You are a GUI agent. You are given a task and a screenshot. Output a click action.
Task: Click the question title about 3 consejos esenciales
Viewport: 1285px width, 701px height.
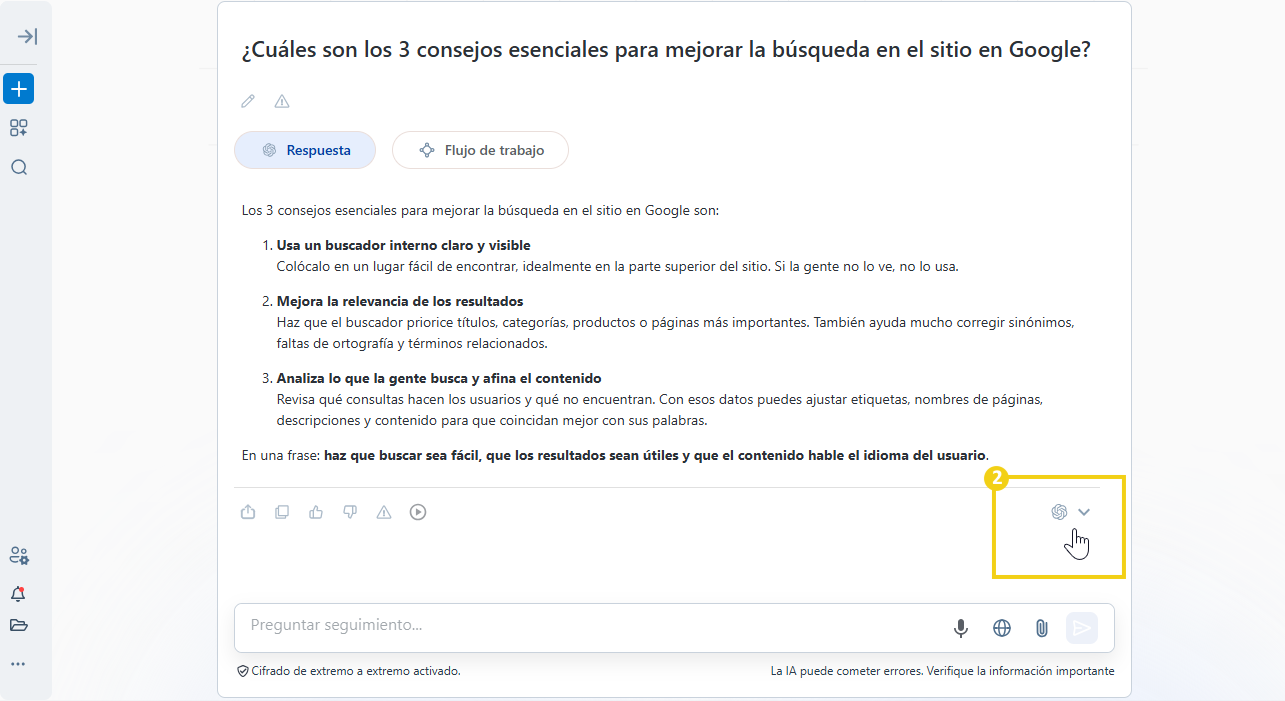[666, 51]
